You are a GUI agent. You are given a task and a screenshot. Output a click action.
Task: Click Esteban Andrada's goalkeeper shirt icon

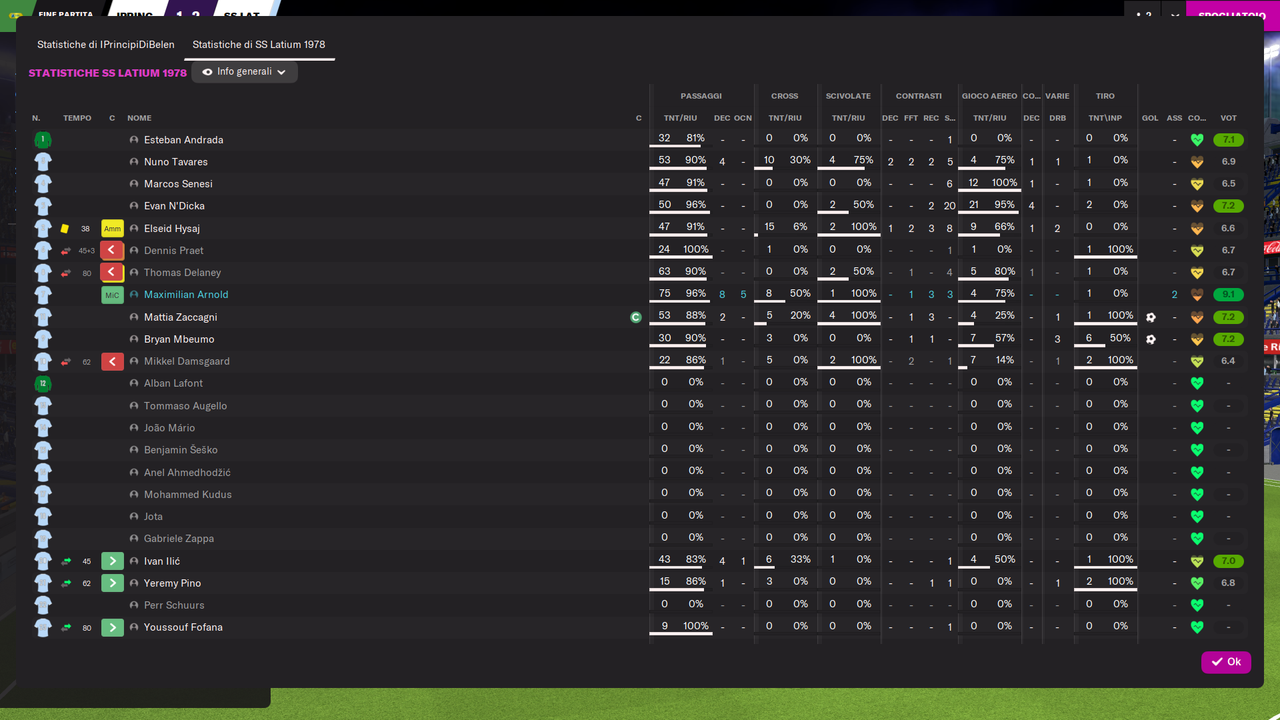click(x=42, y=140)
